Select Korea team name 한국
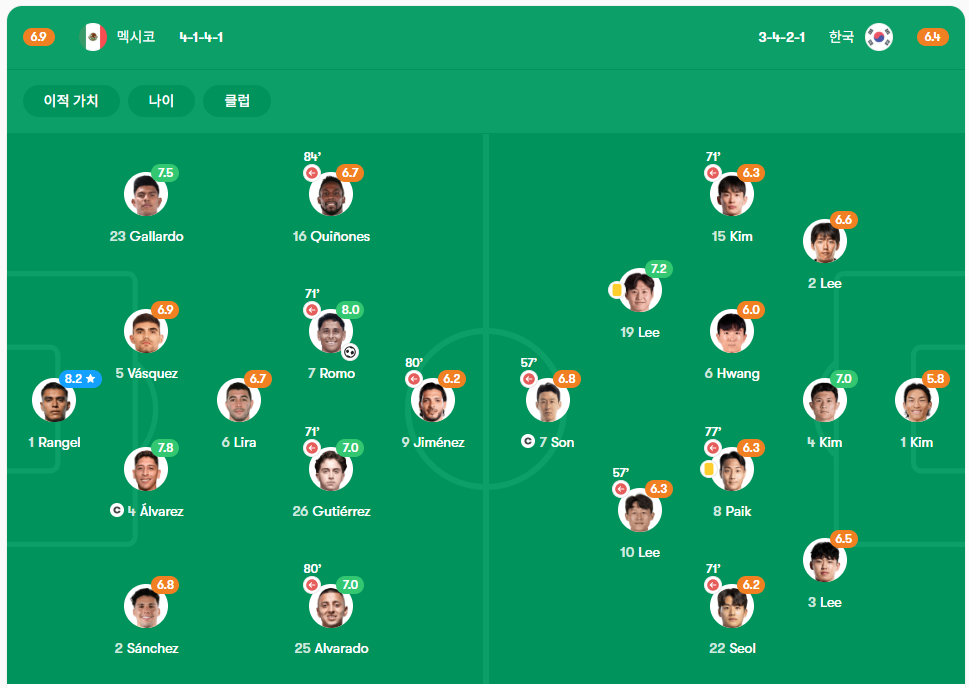The width and height of the screenshot is (969, 688). 841,37
